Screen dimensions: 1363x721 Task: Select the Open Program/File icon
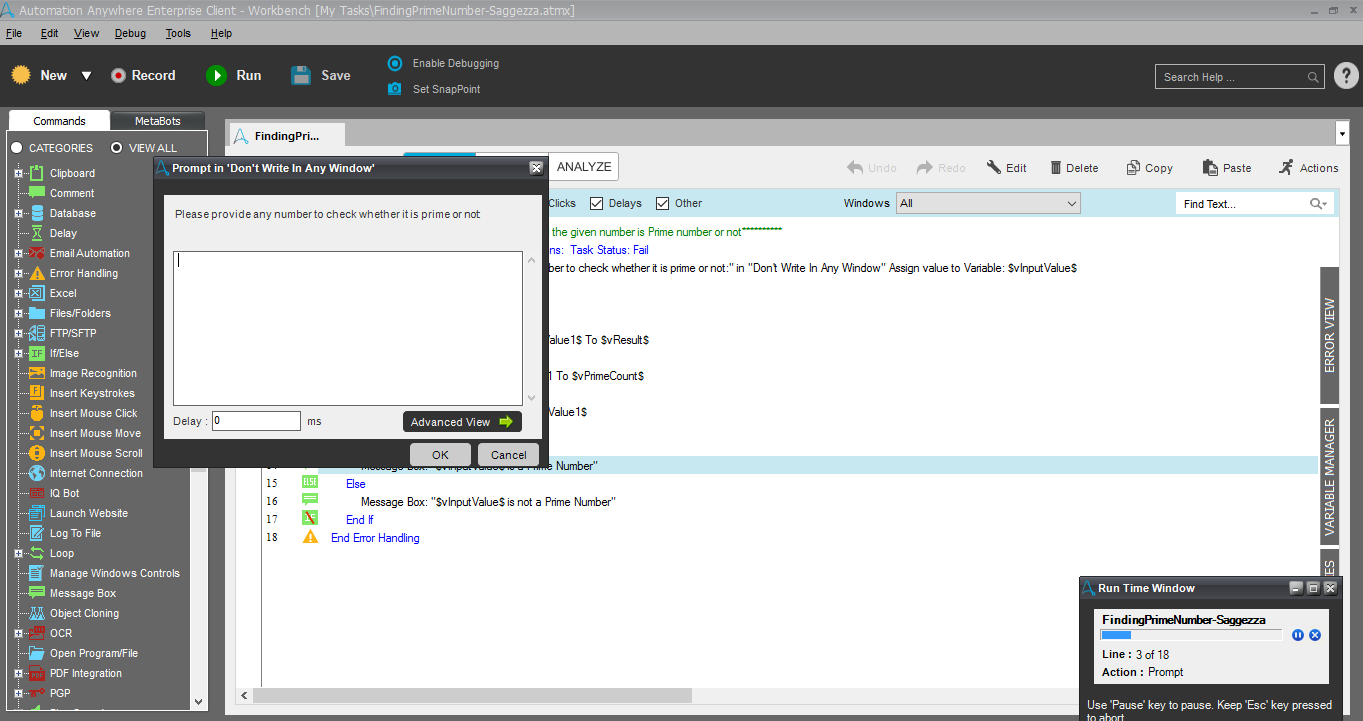(x=35, y=653)
